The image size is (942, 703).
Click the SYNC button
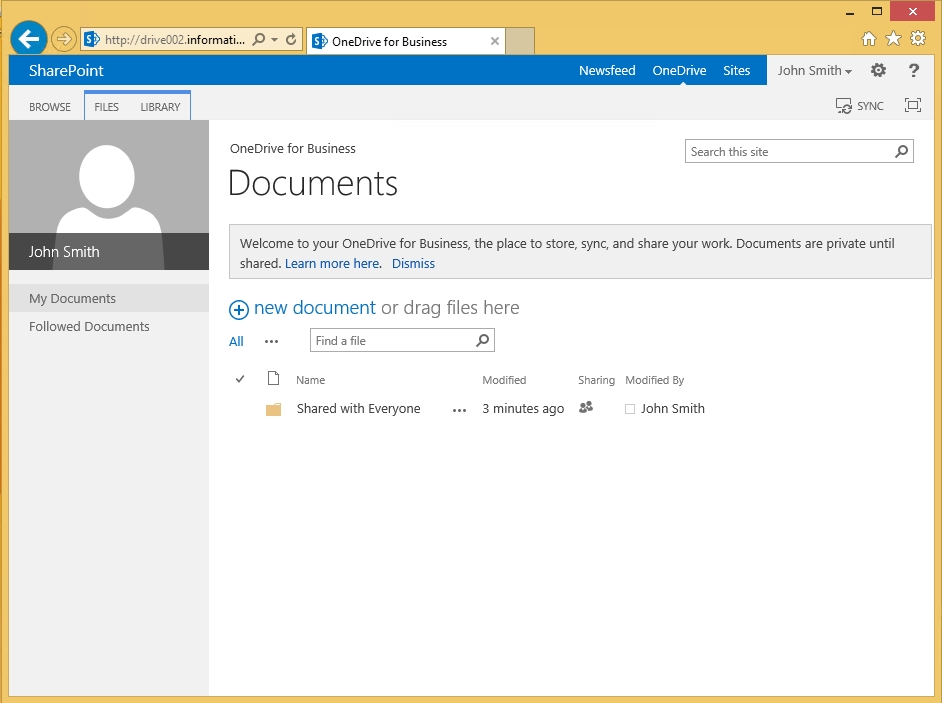tap(860, 106)
